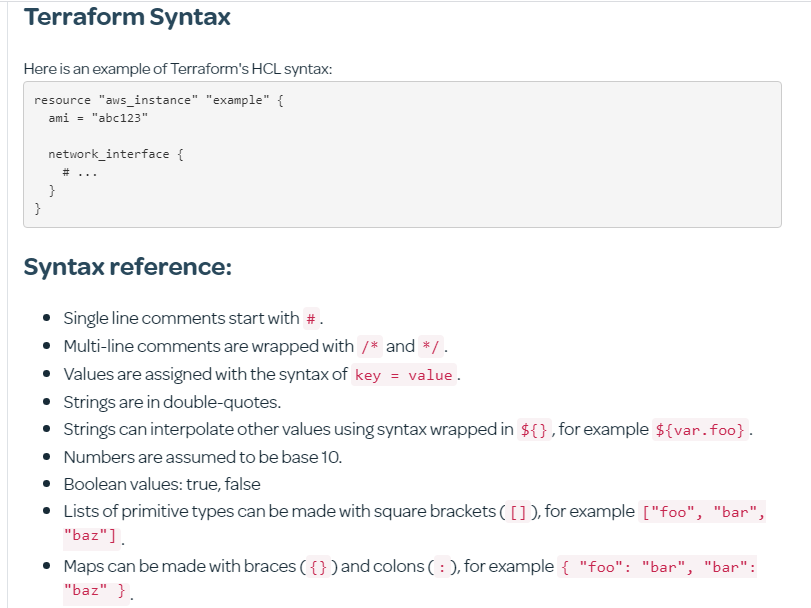Click 'Single line comments start with' text

182,318
